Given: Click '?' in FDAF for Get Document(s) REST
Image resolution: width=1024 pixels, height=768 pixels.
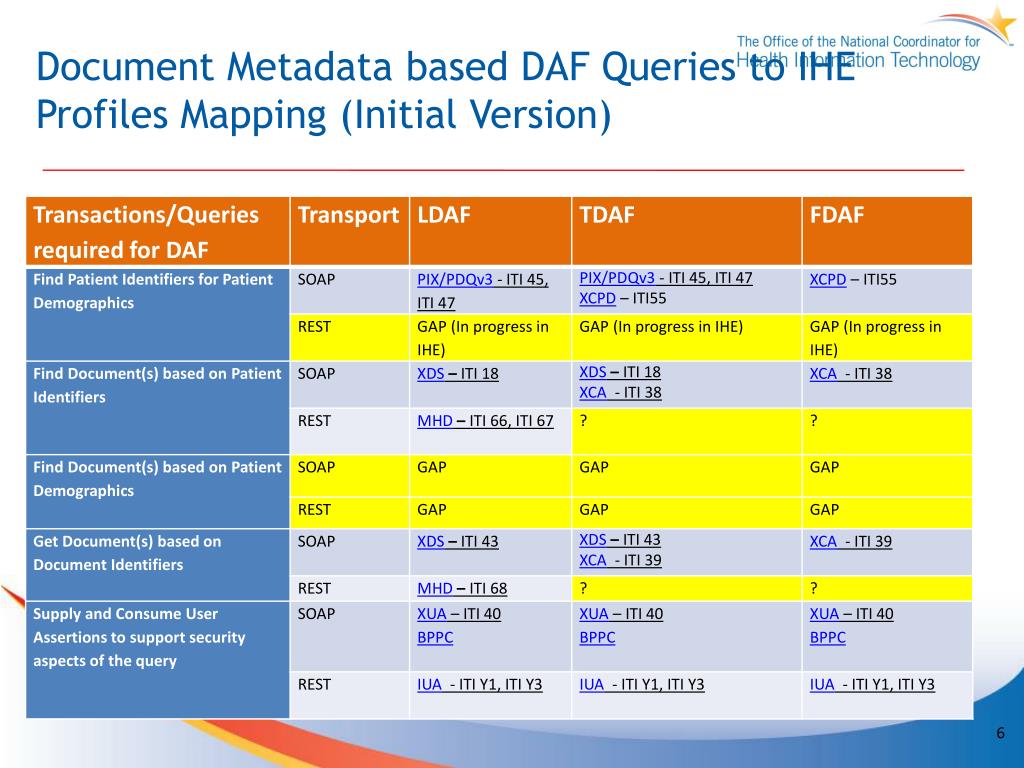Looking at the screenshot, I should pos(814,588).
